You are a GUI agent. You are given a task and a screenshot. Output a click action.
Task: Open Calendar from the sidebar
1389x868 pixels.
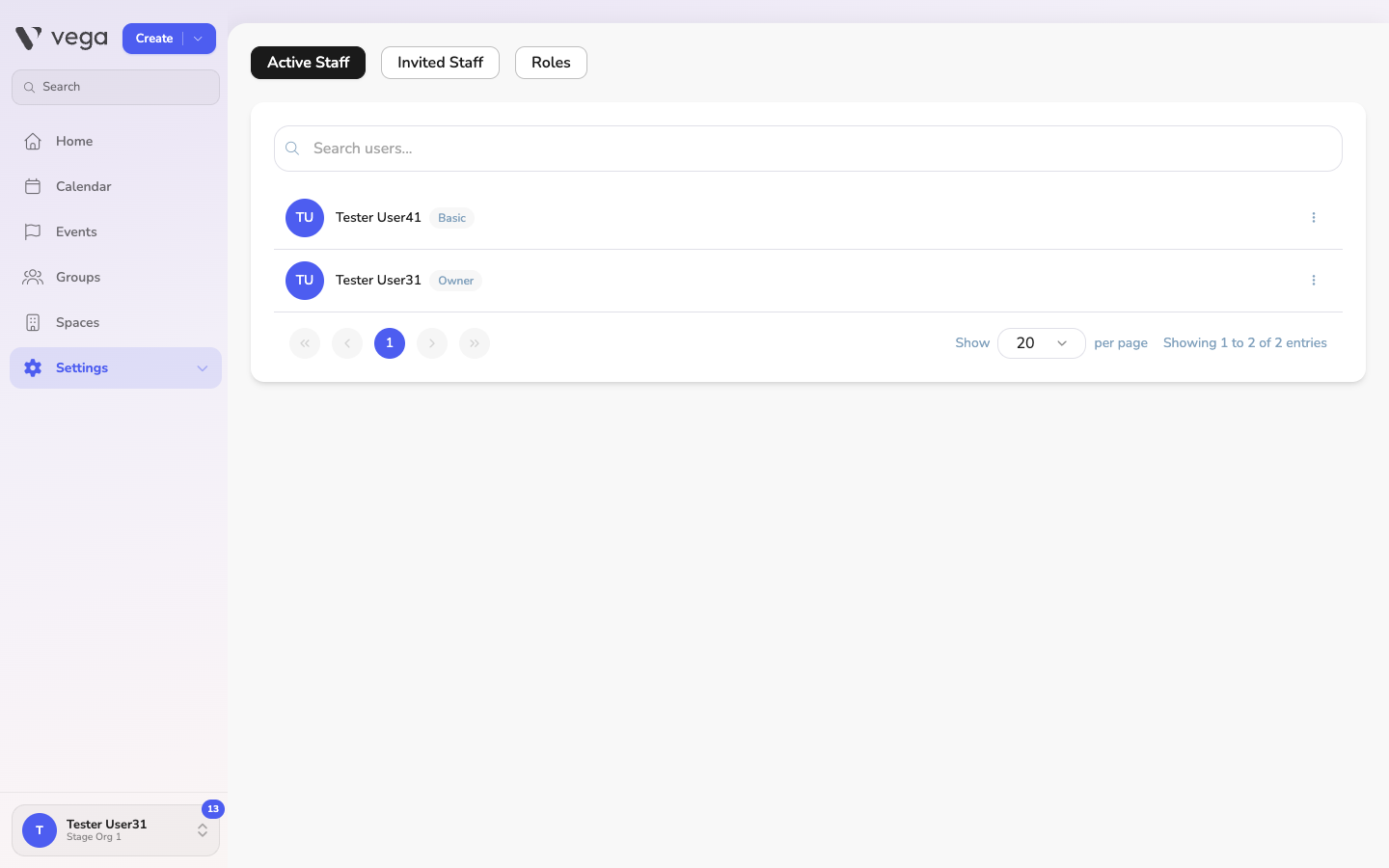pos(116,187)
